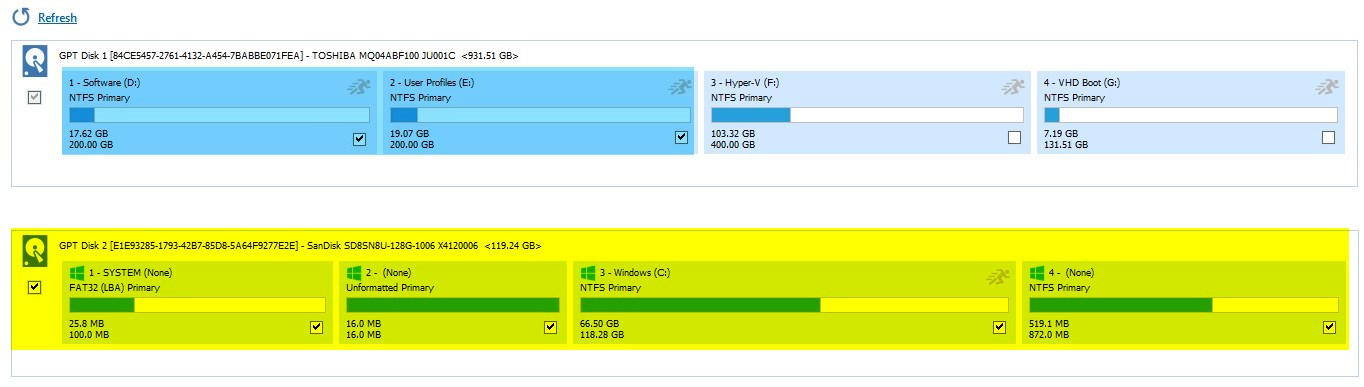Uncheck the 16.0 MB Unformatted partition checkbox
Image resolution: width=1364 pixels, height=387 pixels.
tap(550, 327)
